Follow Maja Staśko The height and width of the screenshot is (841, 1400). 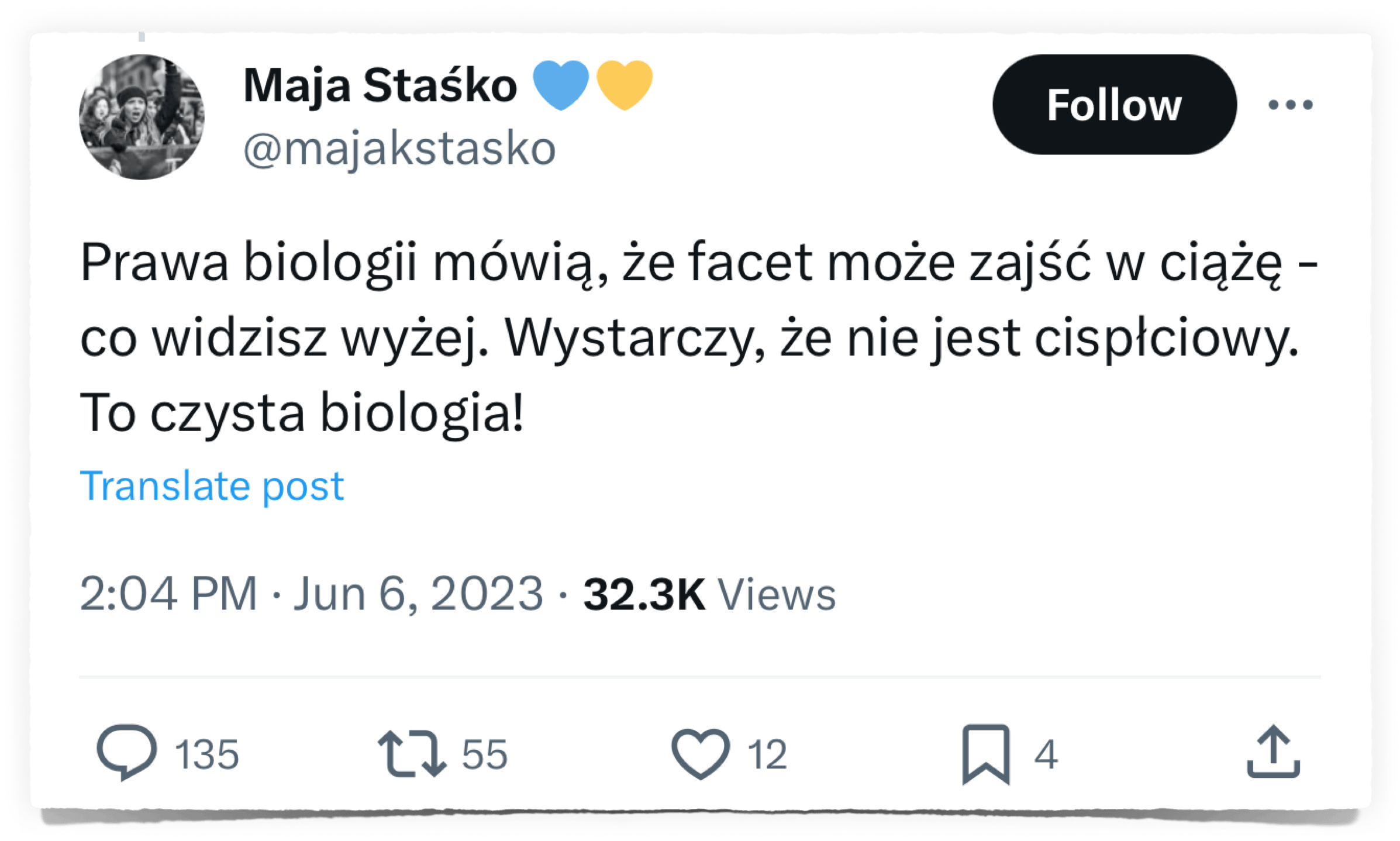(1114, 105)
